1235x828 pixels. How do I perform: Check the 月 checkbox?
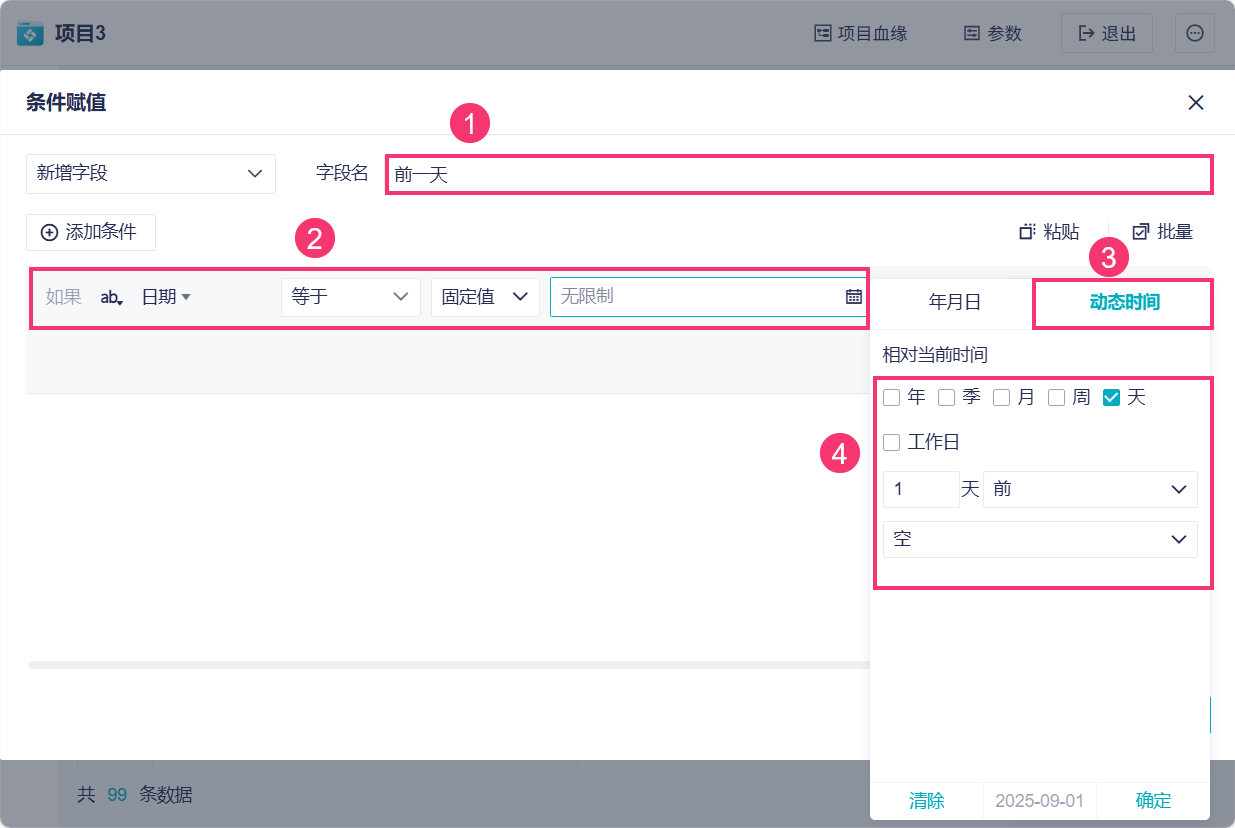point(1002,398)
